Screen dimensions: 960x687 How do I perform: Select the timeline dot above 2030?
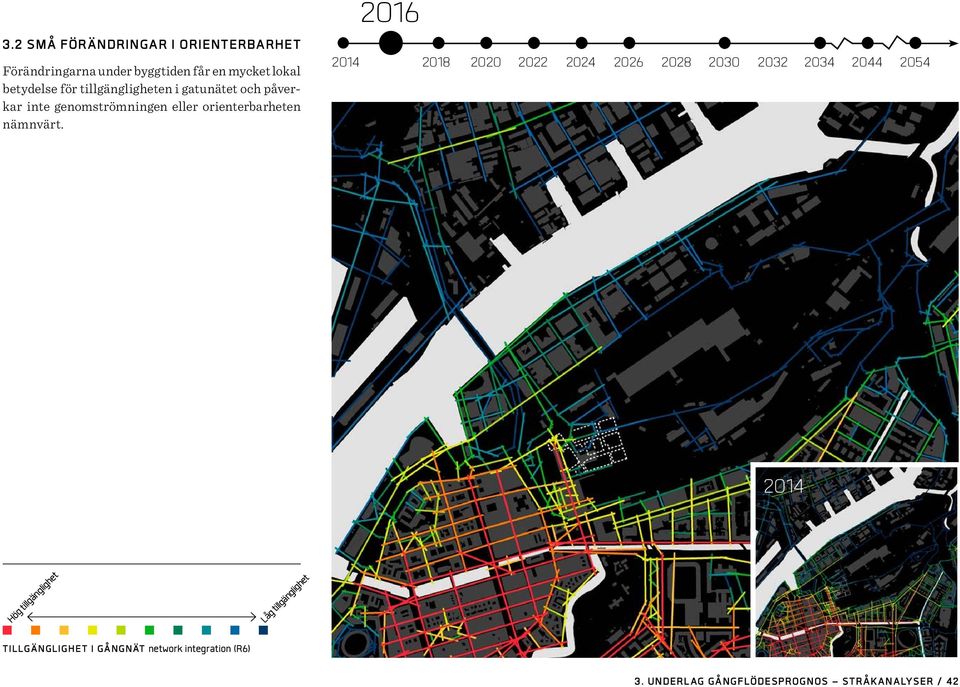pyautogui.click(x=724, y=43)
